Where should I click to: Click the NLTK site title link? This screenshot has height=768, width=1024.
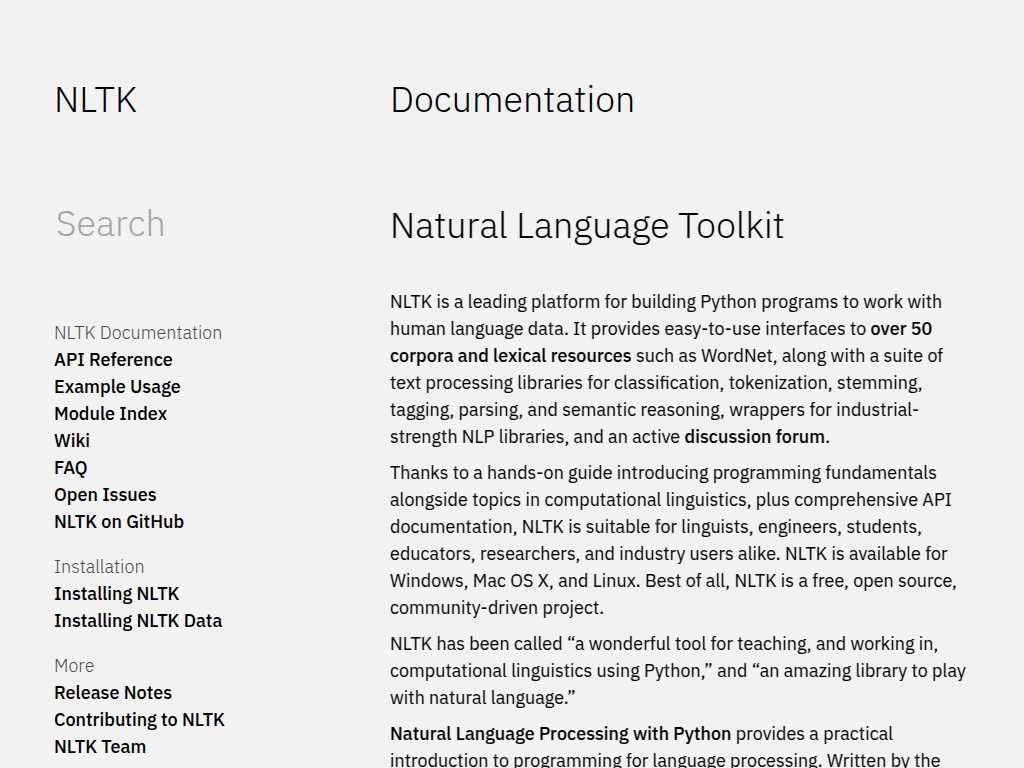point(95,101)
